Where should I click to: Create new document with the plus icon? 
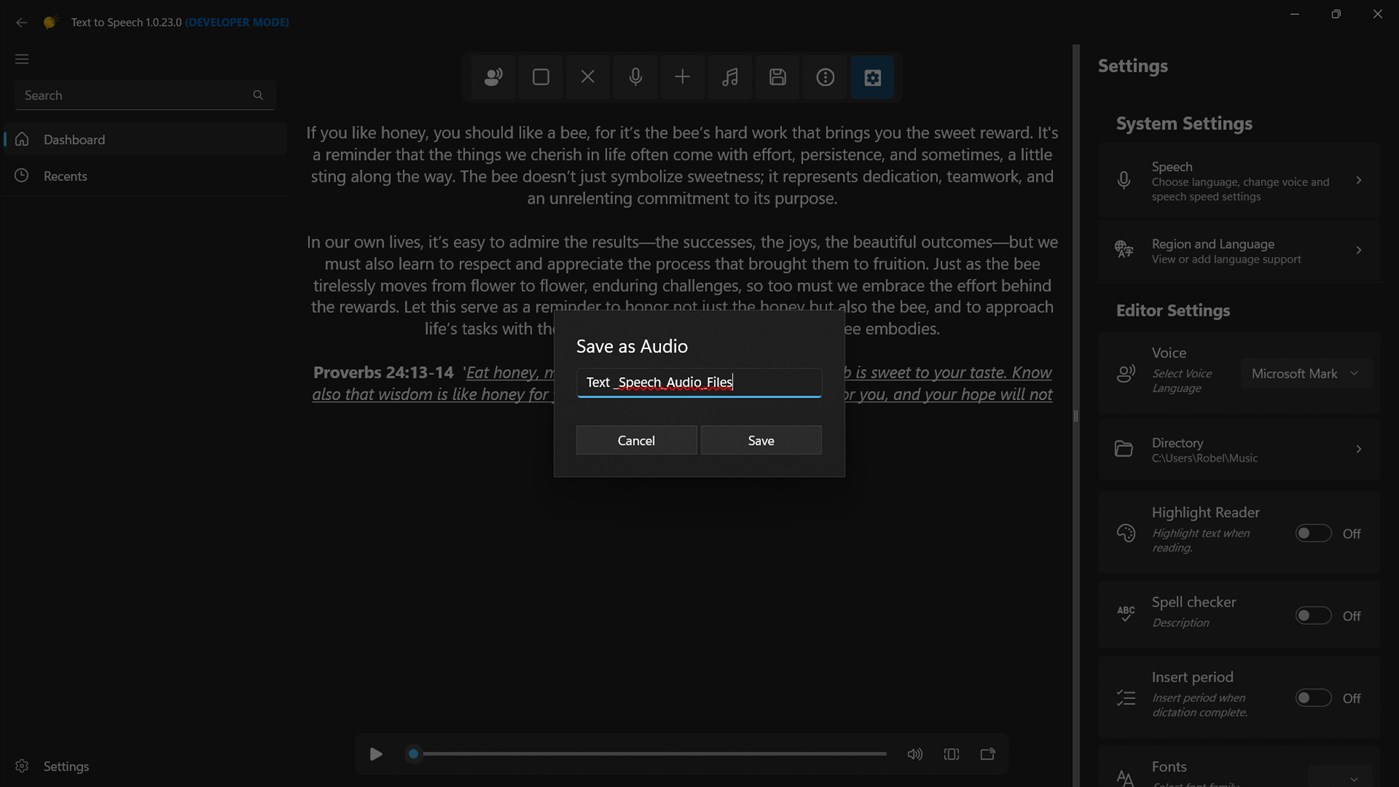click(x=682, y=77)
